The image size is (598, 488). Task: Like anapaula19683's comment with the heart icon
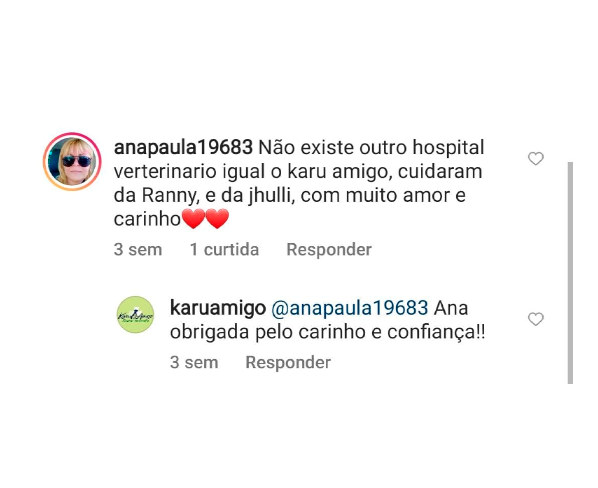(535, 159)
